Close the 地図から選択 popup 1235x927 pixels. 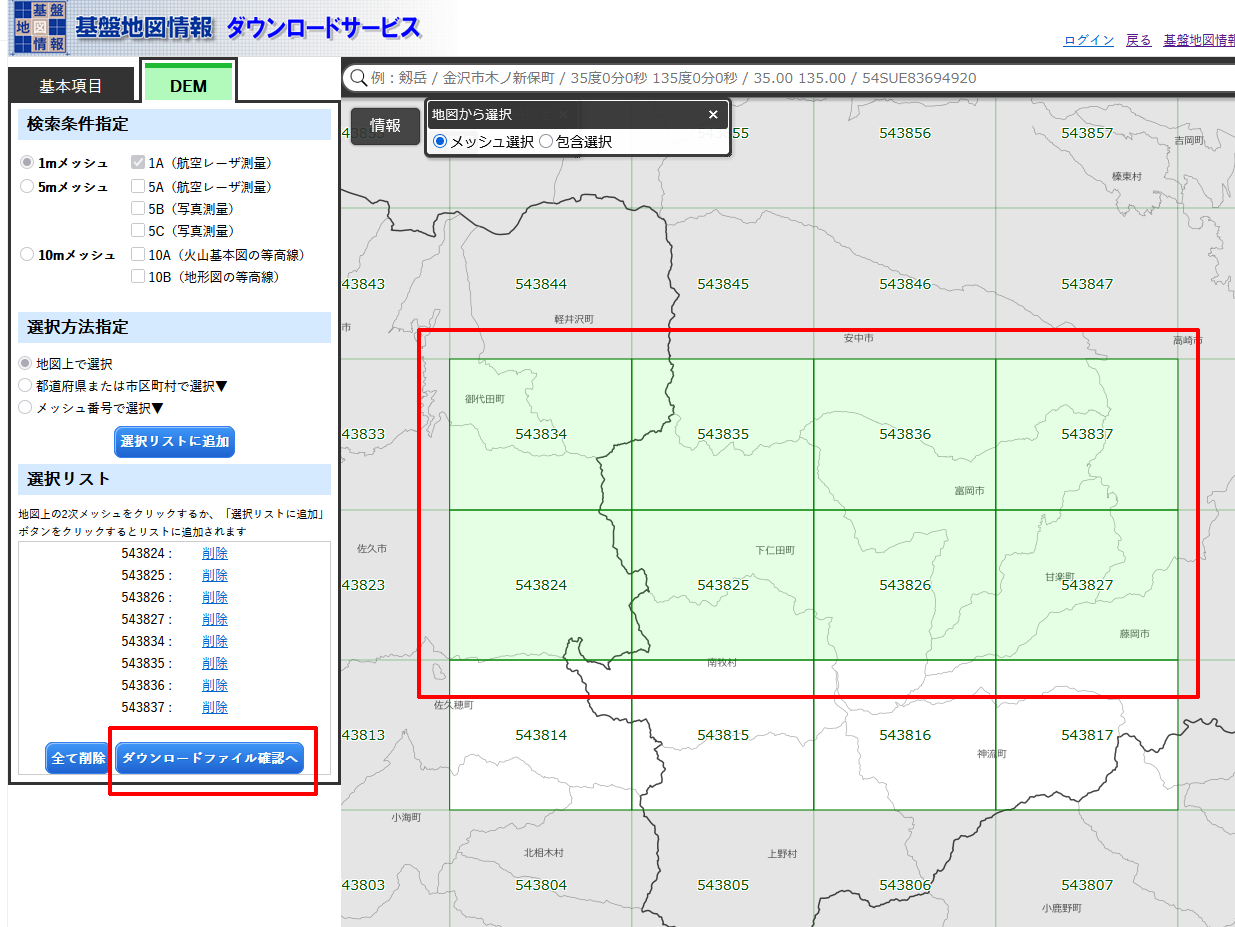[713, 115]
